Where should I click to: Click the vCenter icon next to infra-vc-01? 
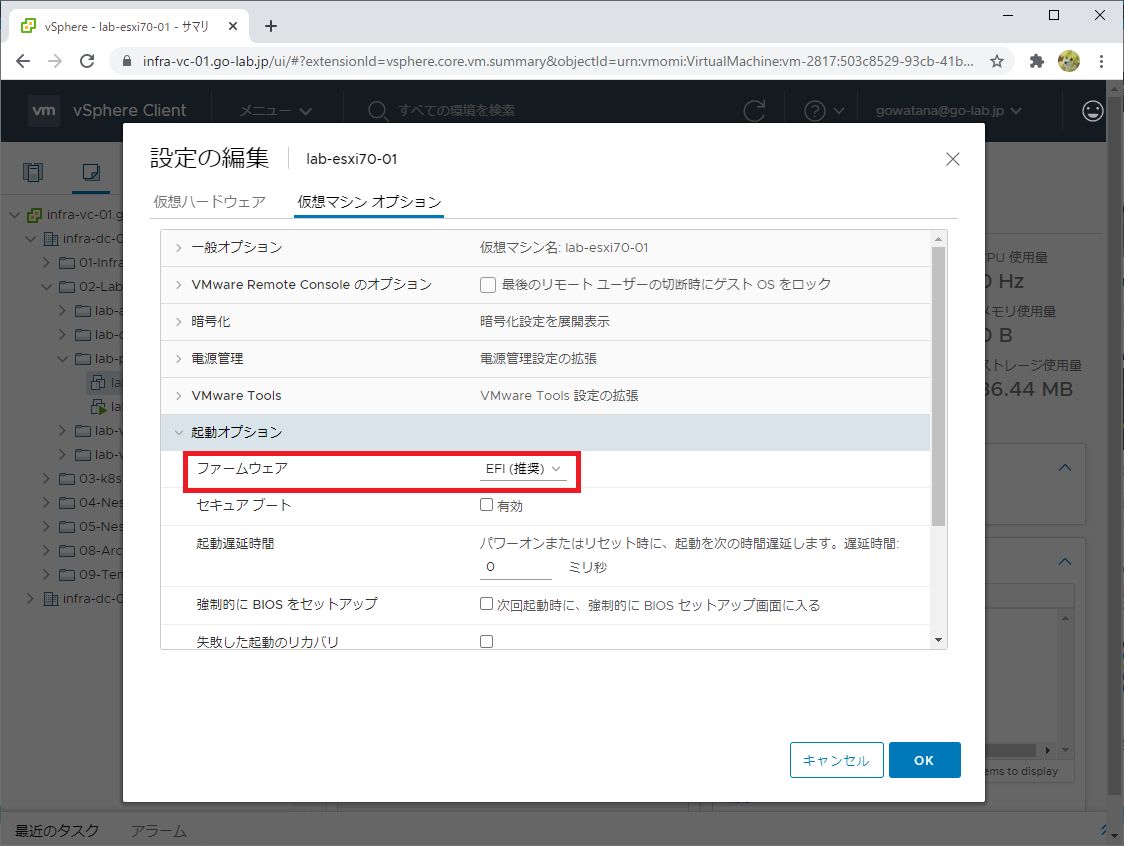point(34,214)
